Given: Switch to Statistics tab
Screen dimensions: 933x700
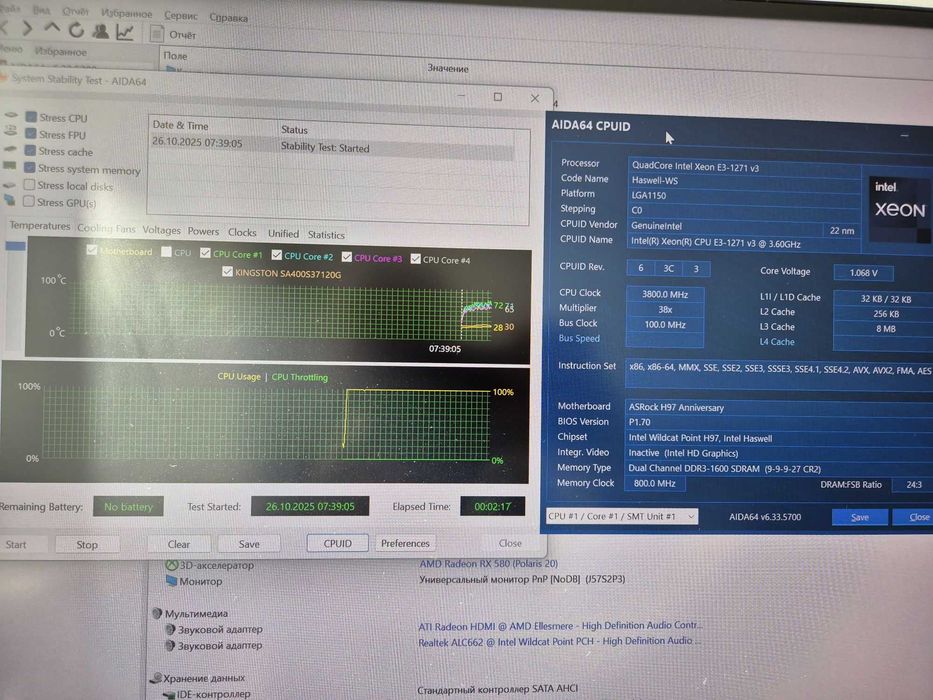Looking at the screenshot, I should coord(326,235).
